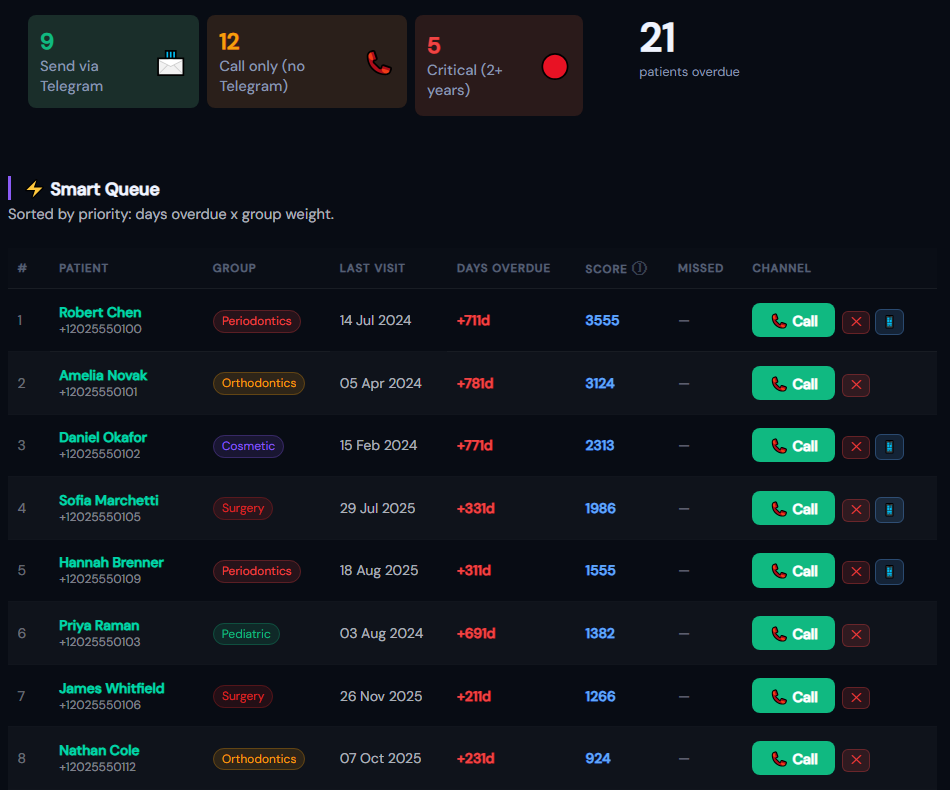Click the Orthodontics tag in Amelia Novak's row
This screenshot has width=950, height=790.
pos(259,383)
